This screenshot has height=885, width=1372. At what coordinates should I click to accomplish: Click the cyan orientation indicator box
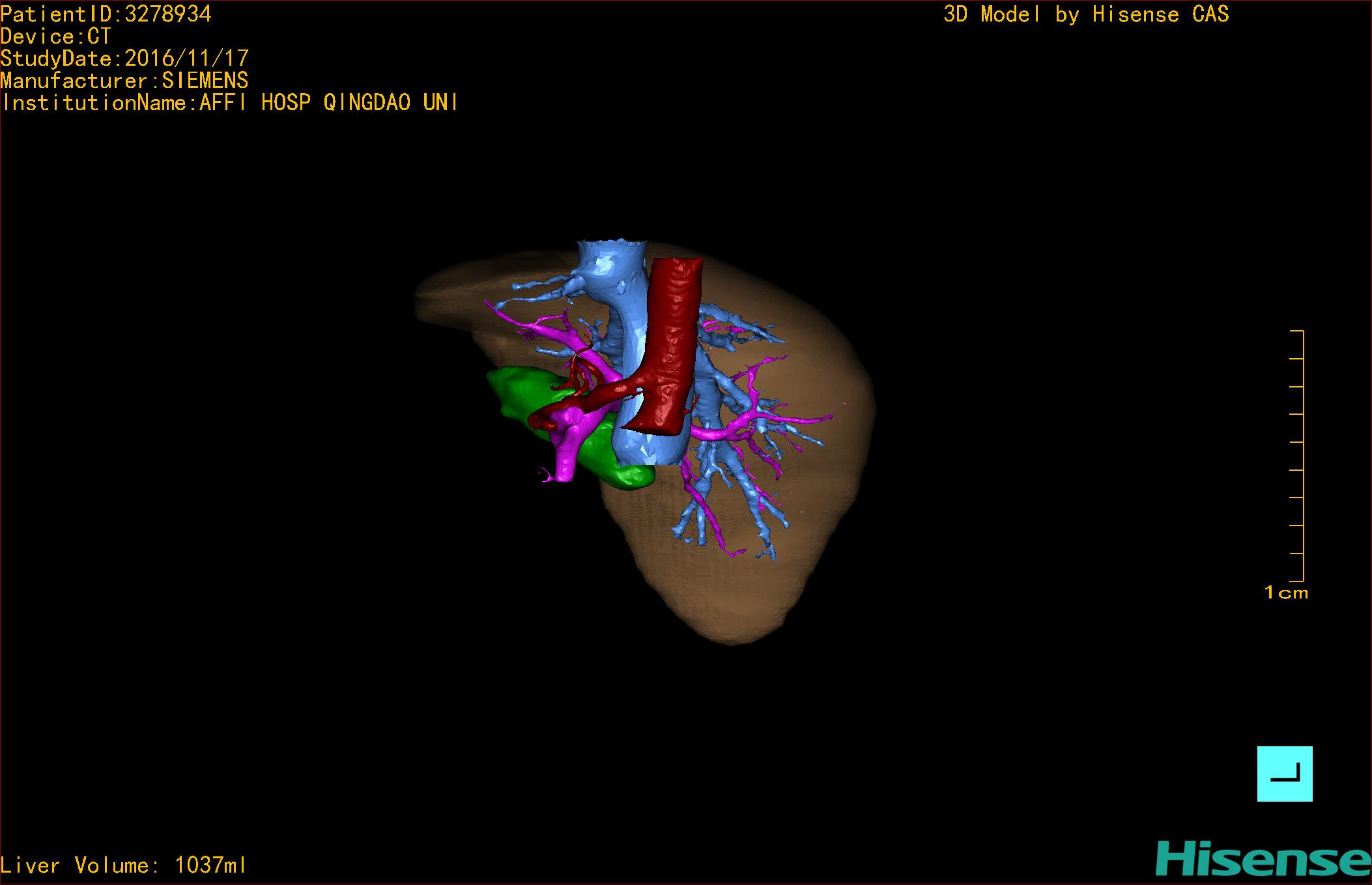pos(1284,773)
